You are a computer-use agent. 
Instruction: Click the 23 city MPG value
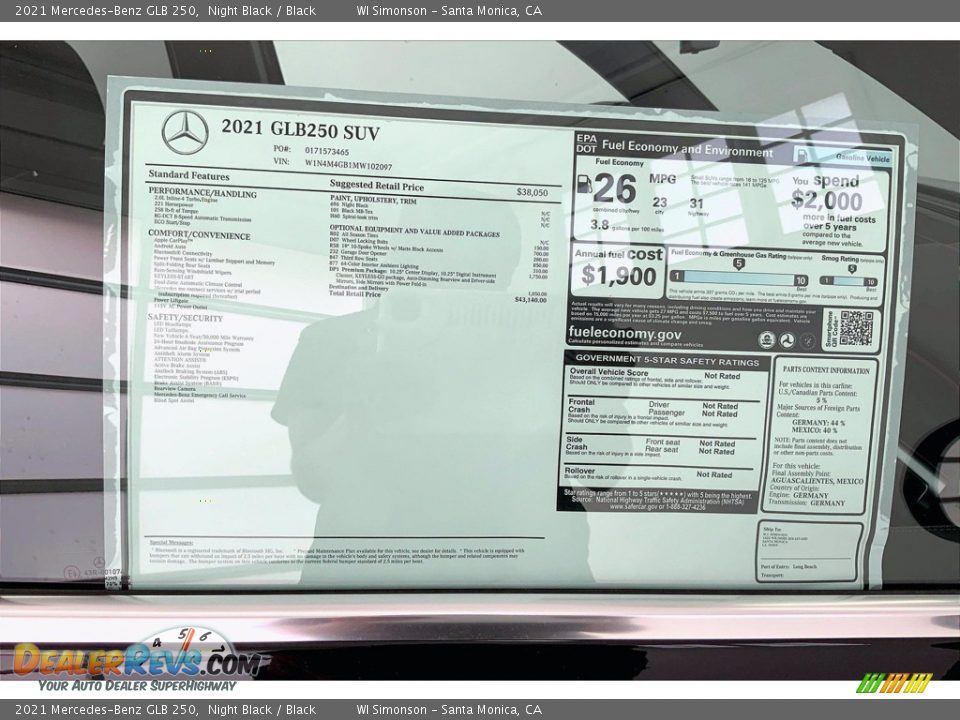(x=659, y=202)
